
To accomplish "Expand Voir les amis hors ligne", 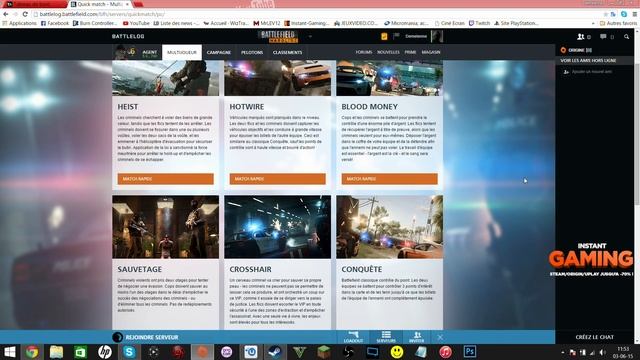I will (588, 60).
